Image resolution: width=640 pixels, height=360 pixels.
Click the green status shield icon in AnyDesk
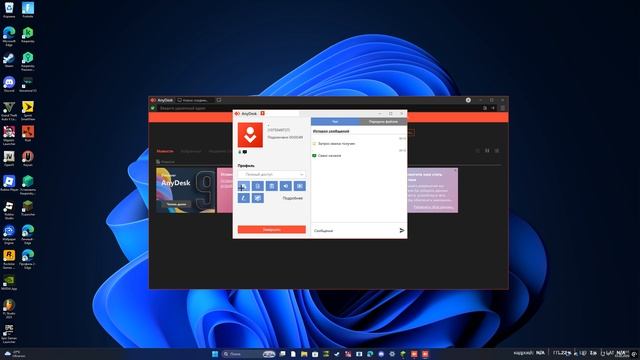point(153,108)
